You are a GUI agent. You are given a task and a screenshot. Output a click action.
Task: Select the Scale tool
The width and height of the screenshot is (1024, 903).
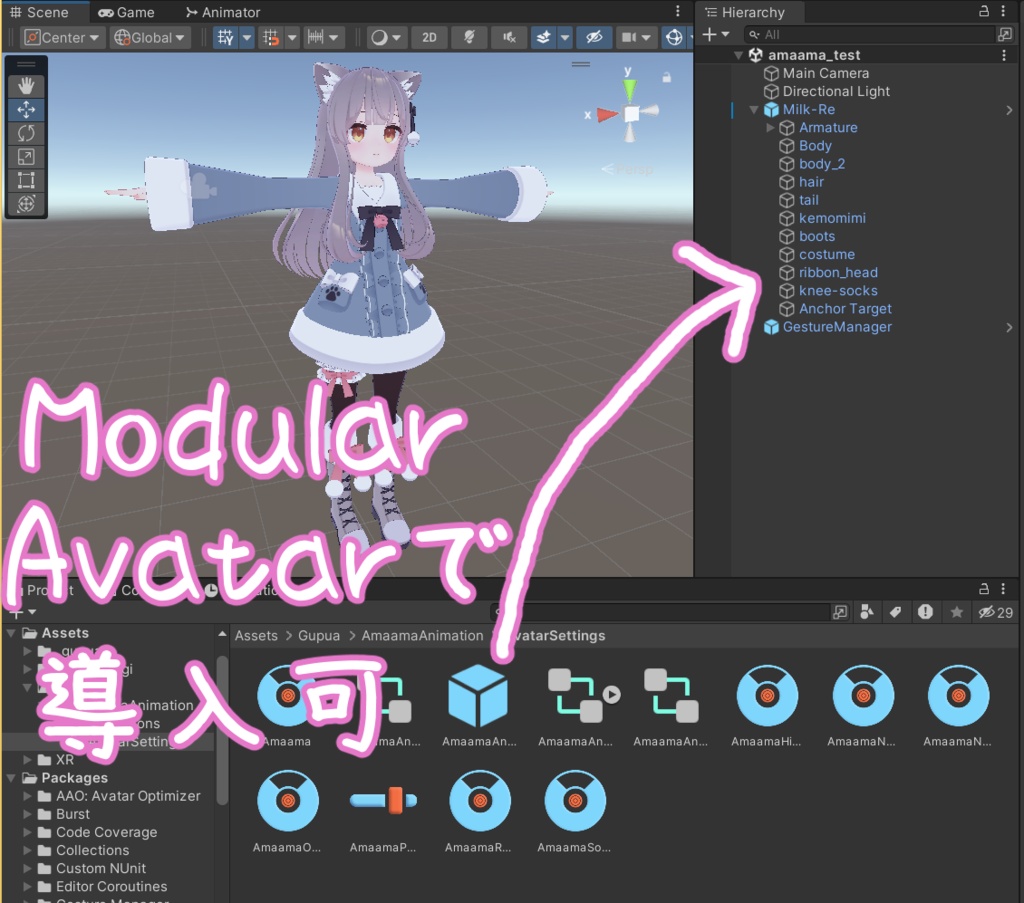(x=26, y=157)
